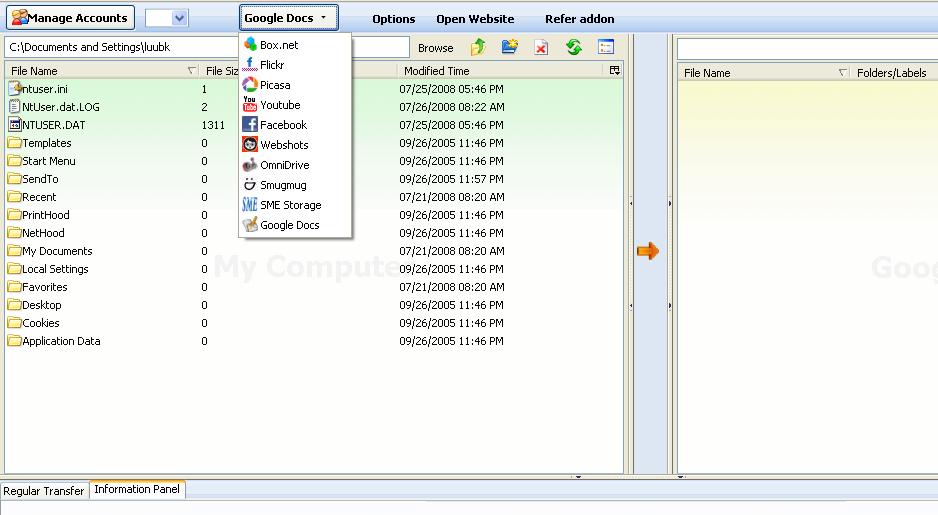This screenshot has height=515, width=938.
Task: Click the Flickr logo icon
Action: tap(250, 65)
